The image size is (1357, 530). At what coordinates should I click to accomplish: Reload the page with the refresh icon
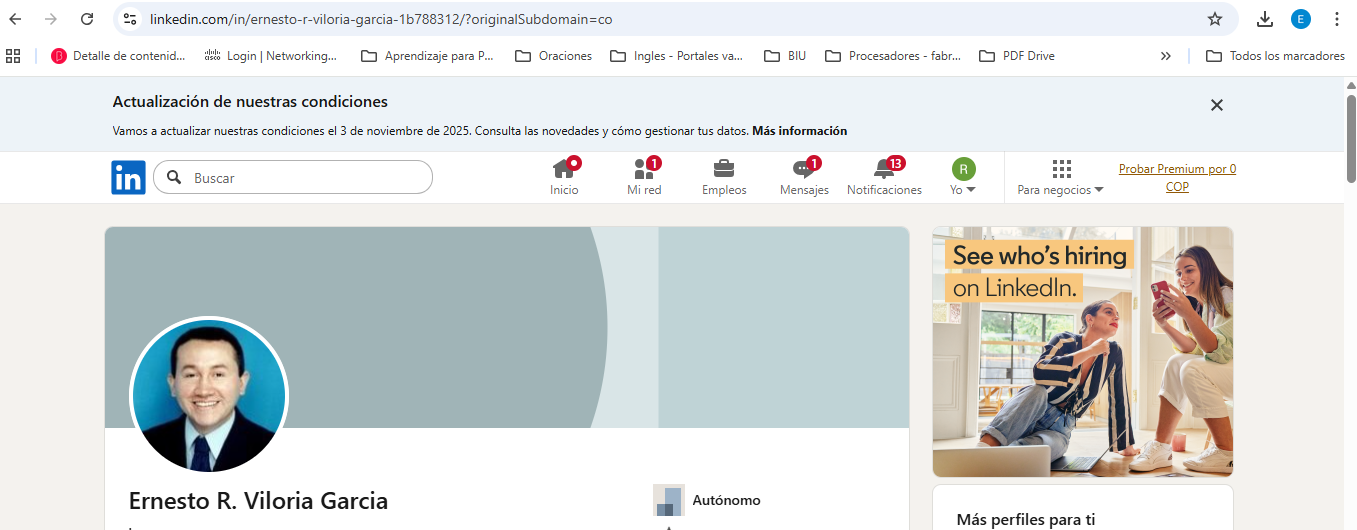tap(87, 19)
